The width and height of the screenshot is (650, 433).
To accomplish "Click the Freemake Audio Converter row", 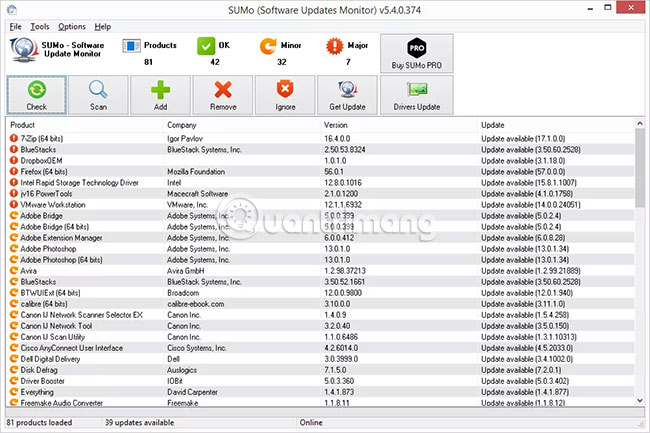I will pos(320,402).
